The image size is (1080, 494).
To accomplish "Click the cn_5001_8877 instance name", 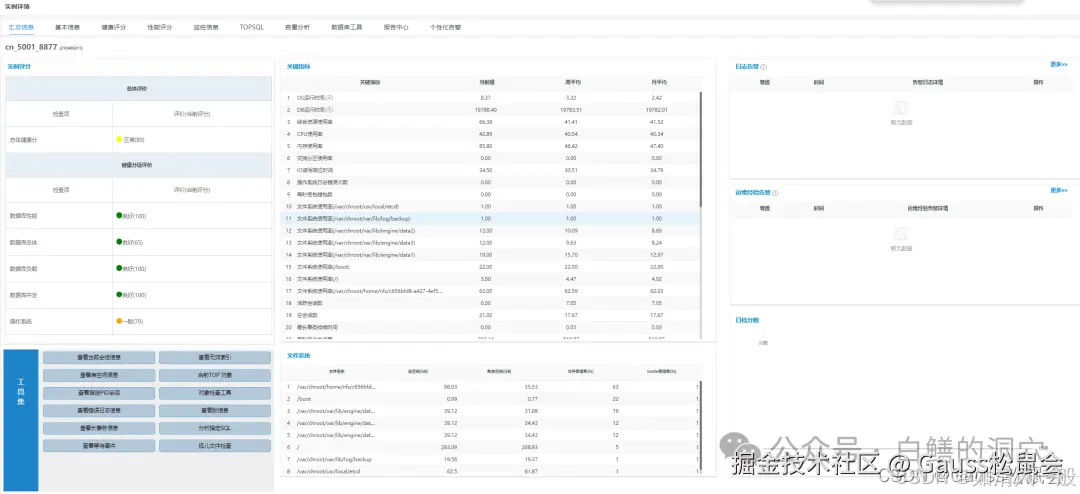I will 31,47.
